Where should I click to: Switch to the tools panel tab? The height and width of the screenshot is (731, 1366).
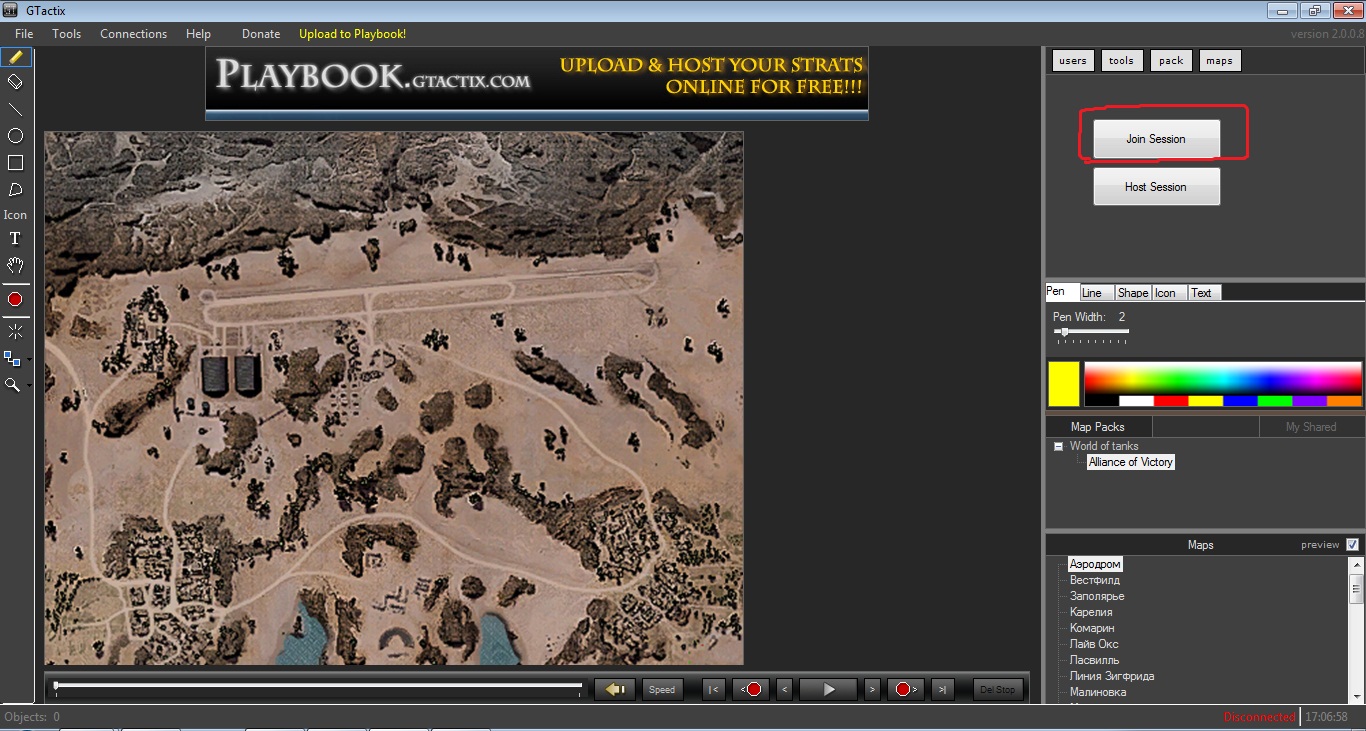click(1122, 61)
